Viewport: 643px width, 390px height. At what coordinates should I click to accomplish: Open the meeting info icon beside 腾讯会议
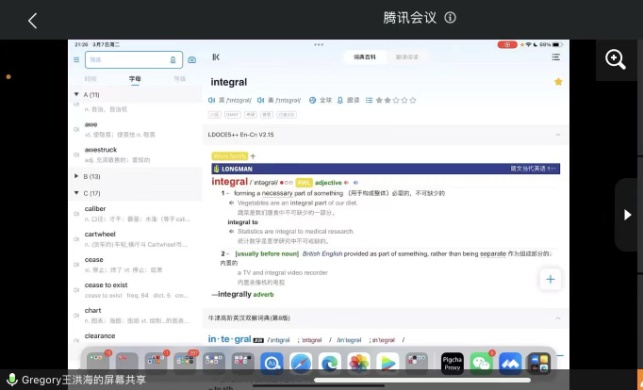450,18
